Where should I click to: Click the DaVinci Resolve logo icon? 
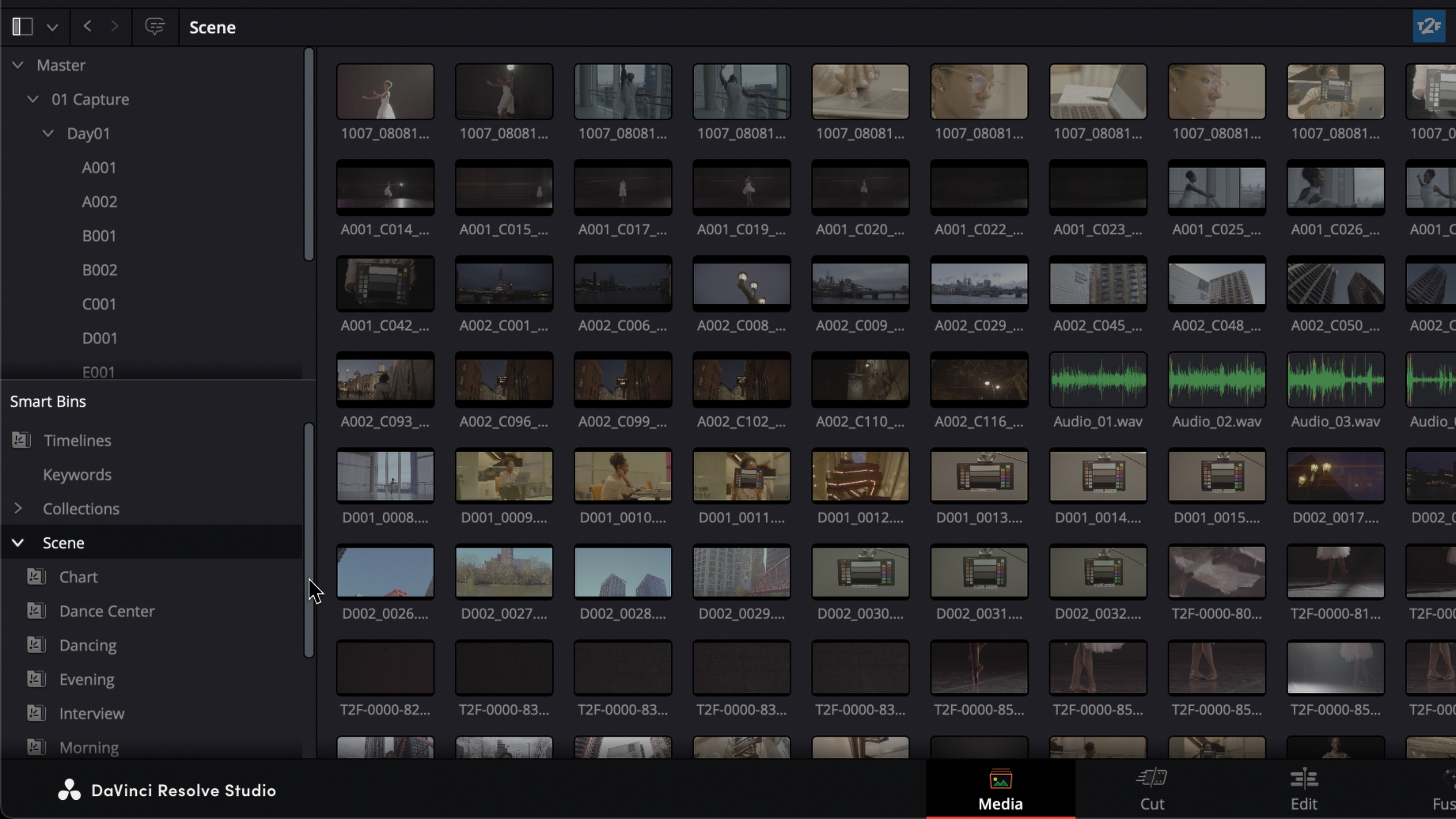[69, 789]
